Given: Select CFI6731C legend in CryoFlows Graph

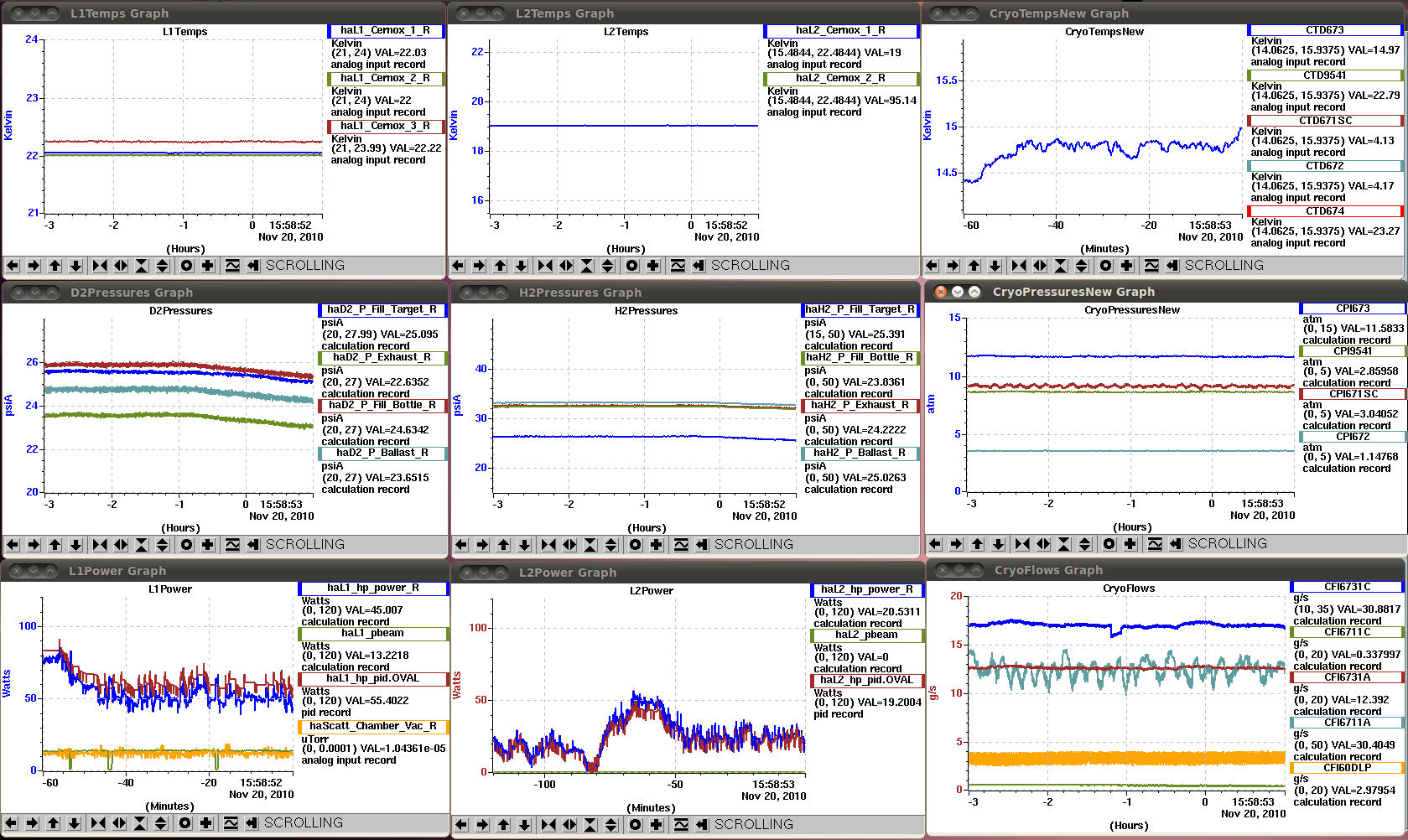Looking at the screenshot, I should tap(1347, 587).
